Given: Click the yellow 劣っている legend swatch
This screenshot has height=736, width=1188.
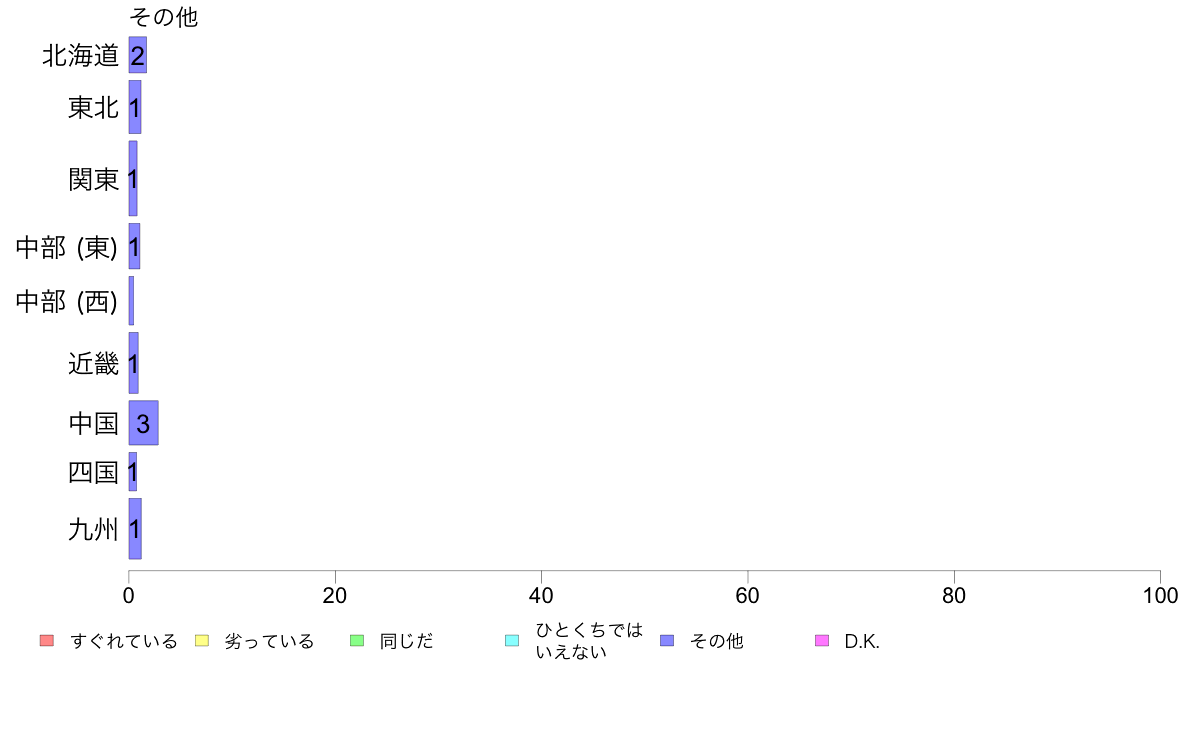Looking at the screenshot, I should coord(202,640).
